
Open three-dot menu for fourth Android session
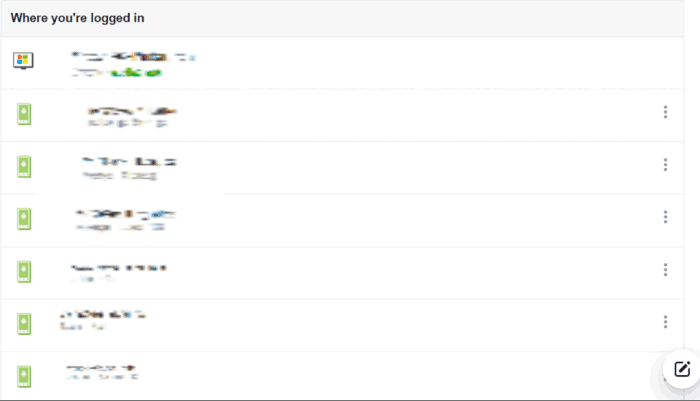(x=665, y=270)
